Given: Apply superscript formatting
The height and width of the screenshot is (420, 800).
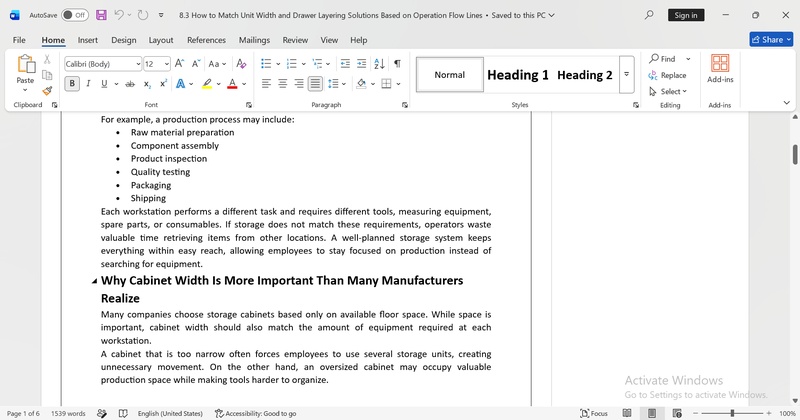Looking at the screenshot, I should (163, 84).
